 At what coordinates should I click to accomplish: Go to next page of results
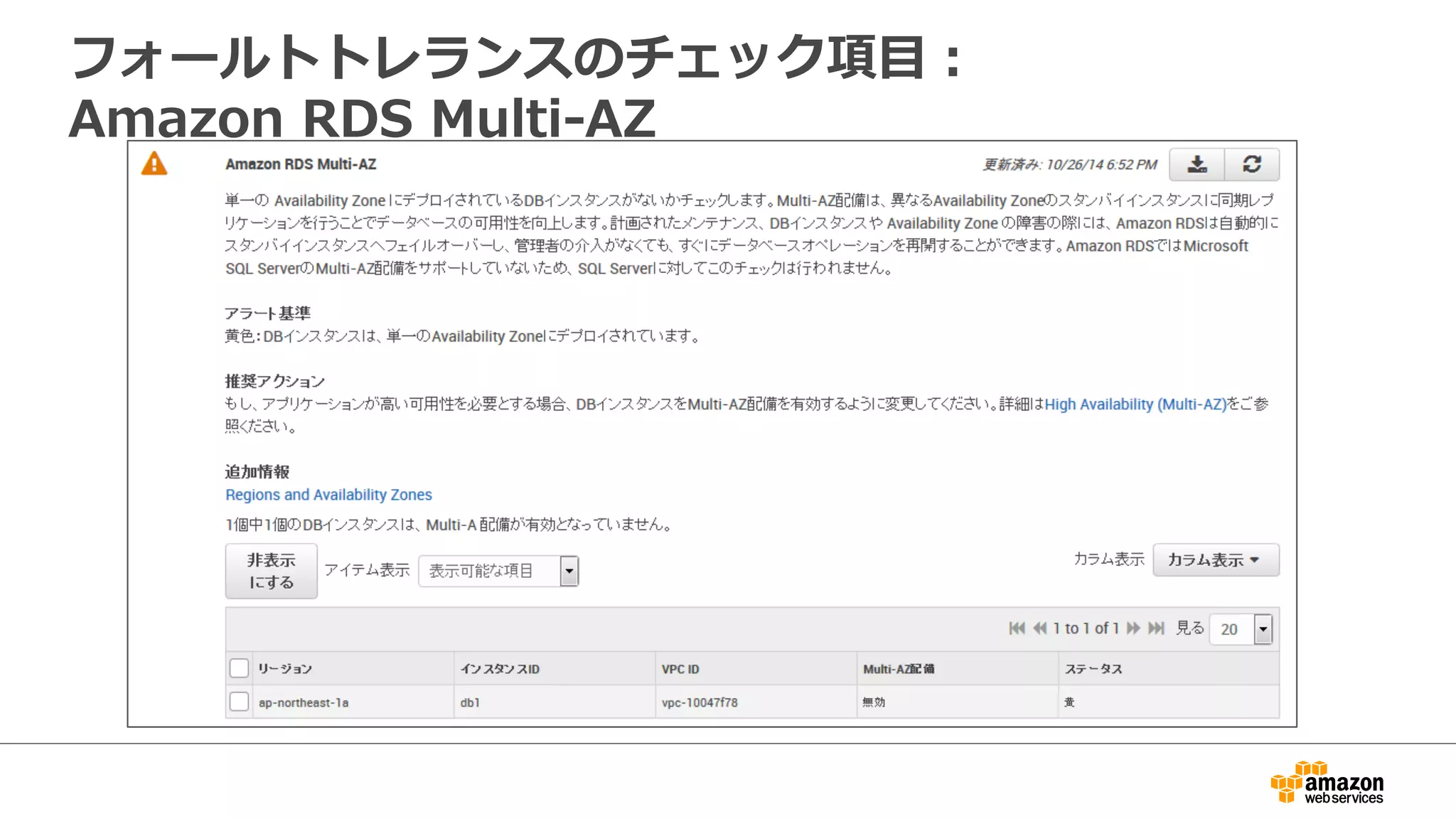point(1134,628)
